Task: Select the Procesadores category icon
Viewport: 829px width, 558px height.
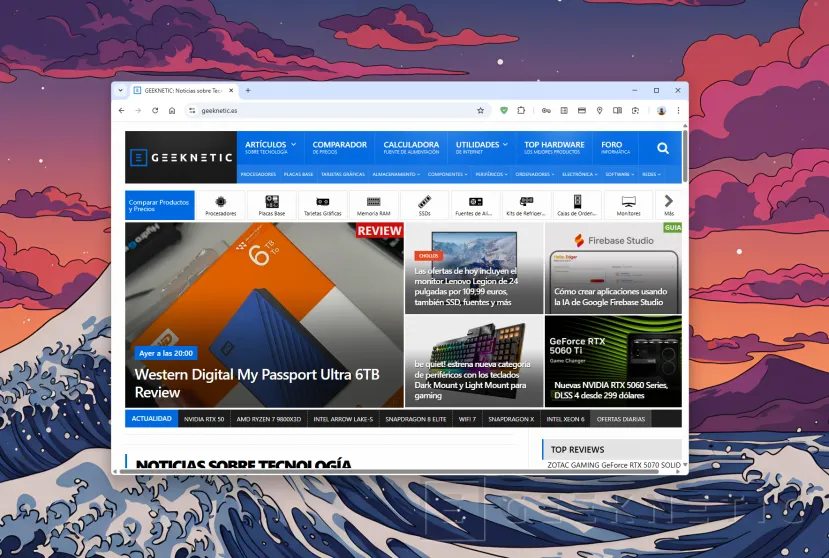Action: 220,205
